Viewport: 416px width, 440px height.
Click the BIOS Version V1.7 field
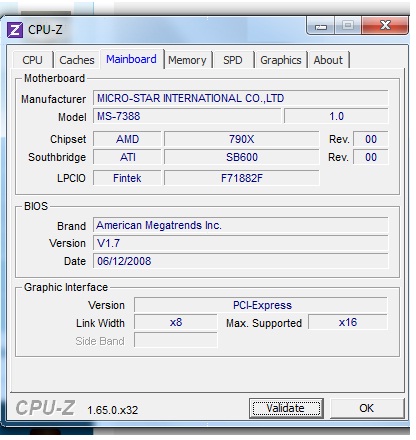click(x=240, y=243)
